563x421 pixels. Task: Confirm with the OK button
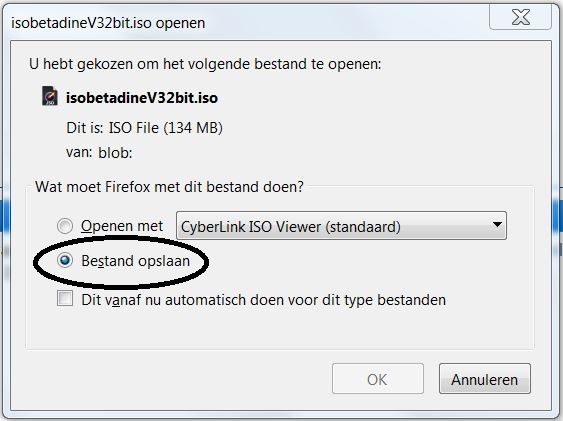tap(378, 379)
